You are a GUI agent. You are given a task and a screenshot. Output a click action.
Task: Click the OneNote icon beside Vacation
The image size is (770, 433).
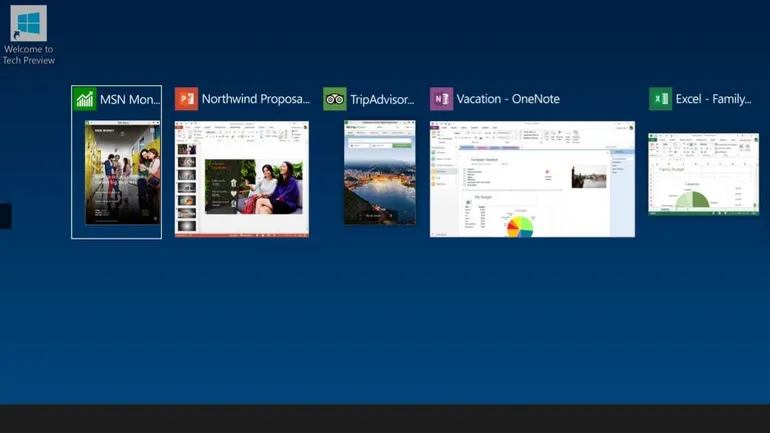tap(441, 99)
